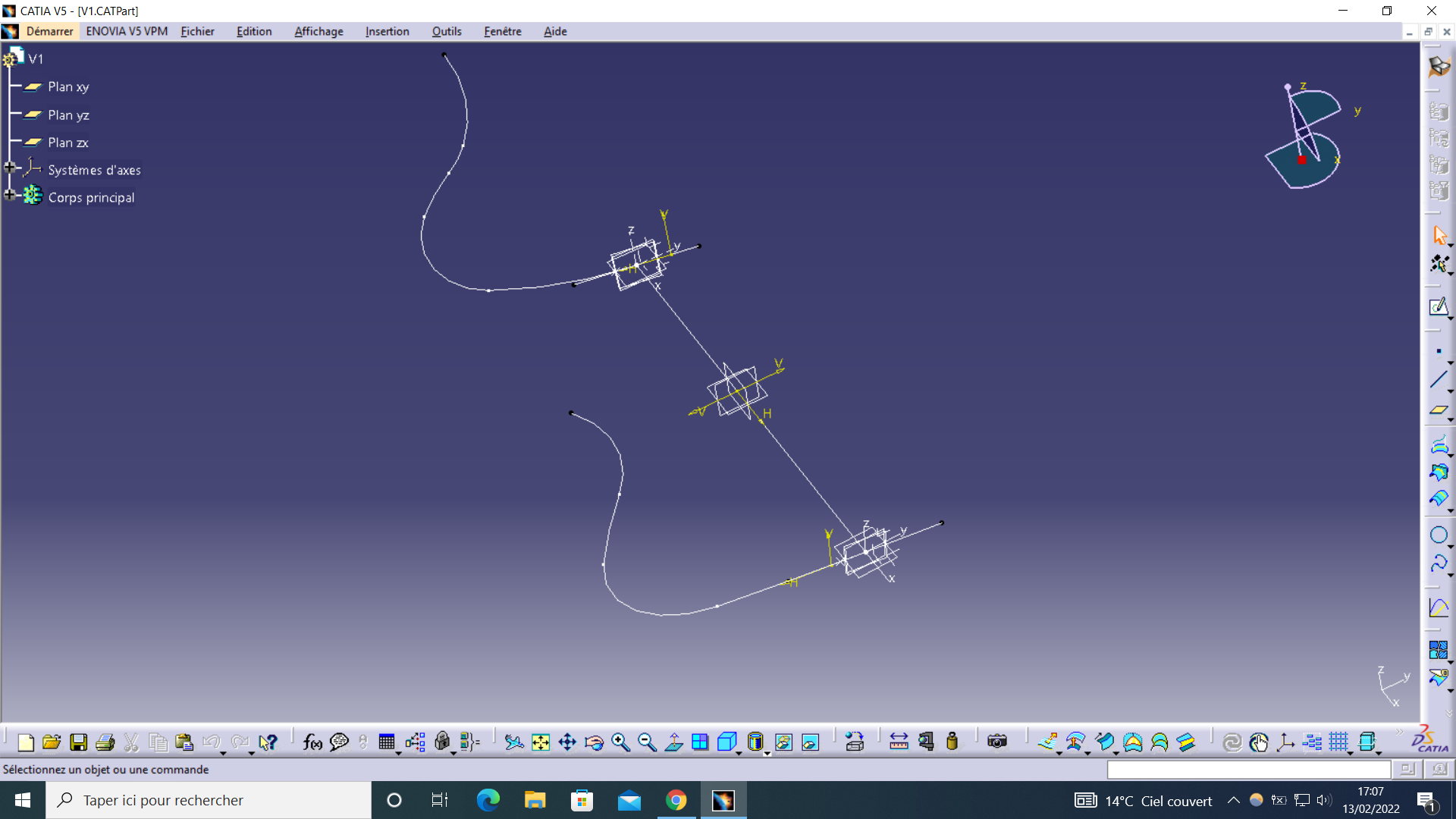Open a file using the folder icon
Image resolution: width=1456 pixels, height=819 pixels.
pyautogui.click(x=52, y=742)
